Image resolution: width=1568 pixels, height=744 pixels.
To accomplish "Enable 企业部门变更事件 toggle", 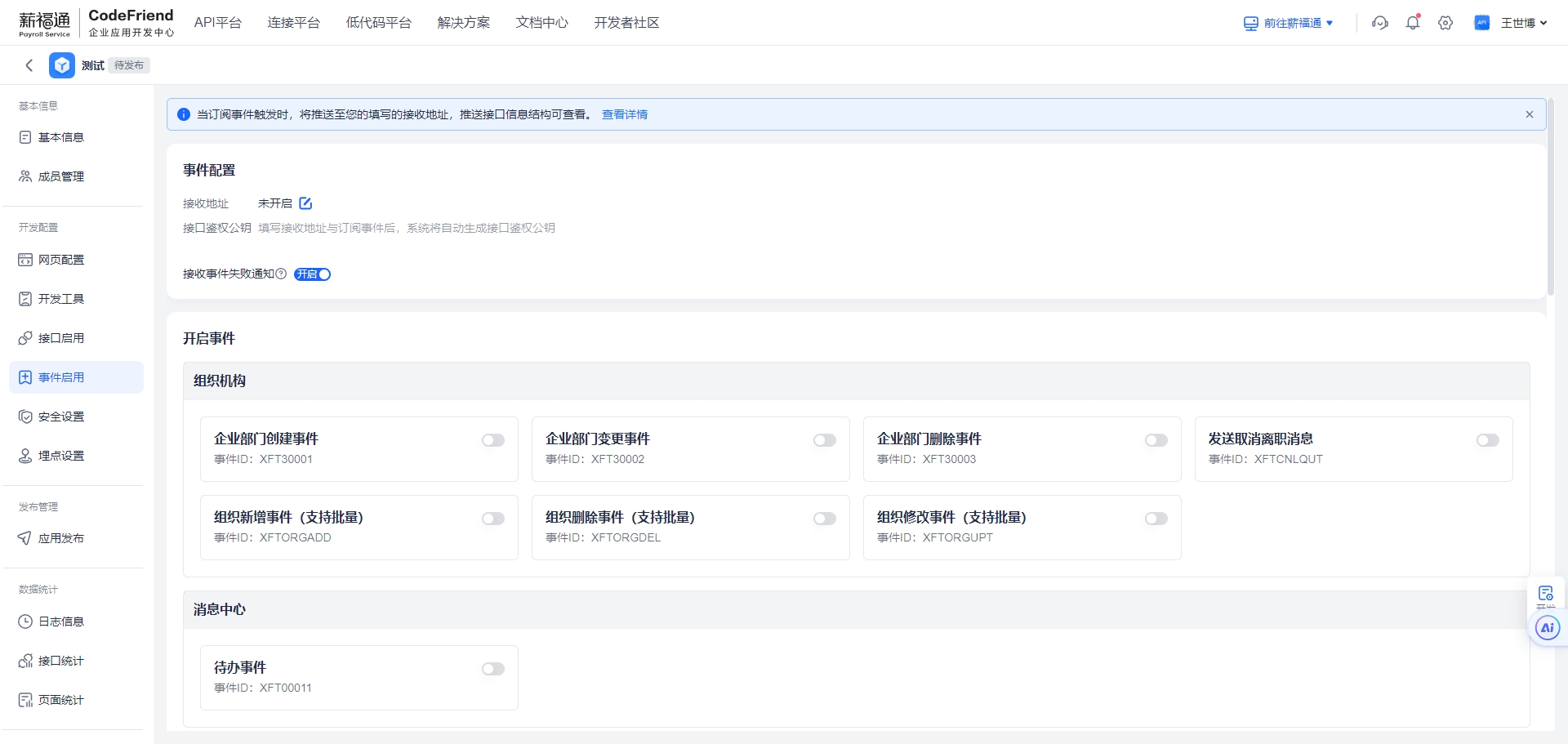I will [825, 440].
